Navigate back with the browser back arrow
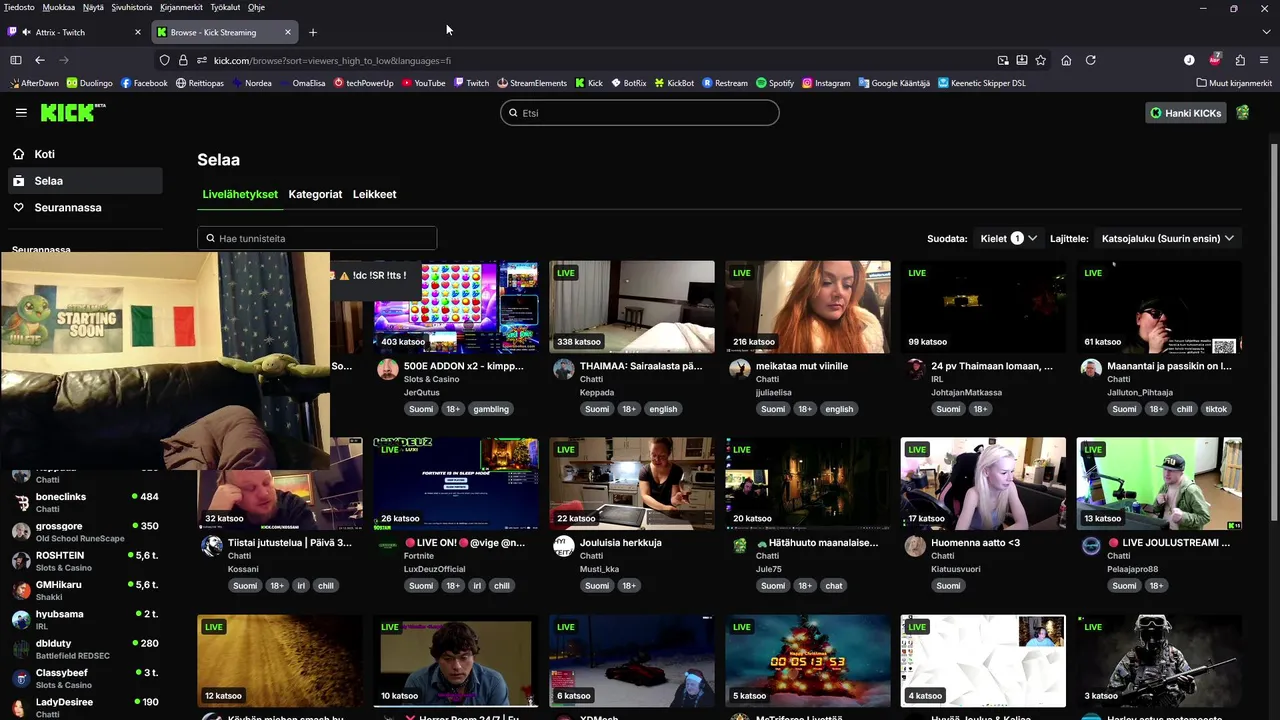This screenshot has width=1280, height=720. point(40,60)
